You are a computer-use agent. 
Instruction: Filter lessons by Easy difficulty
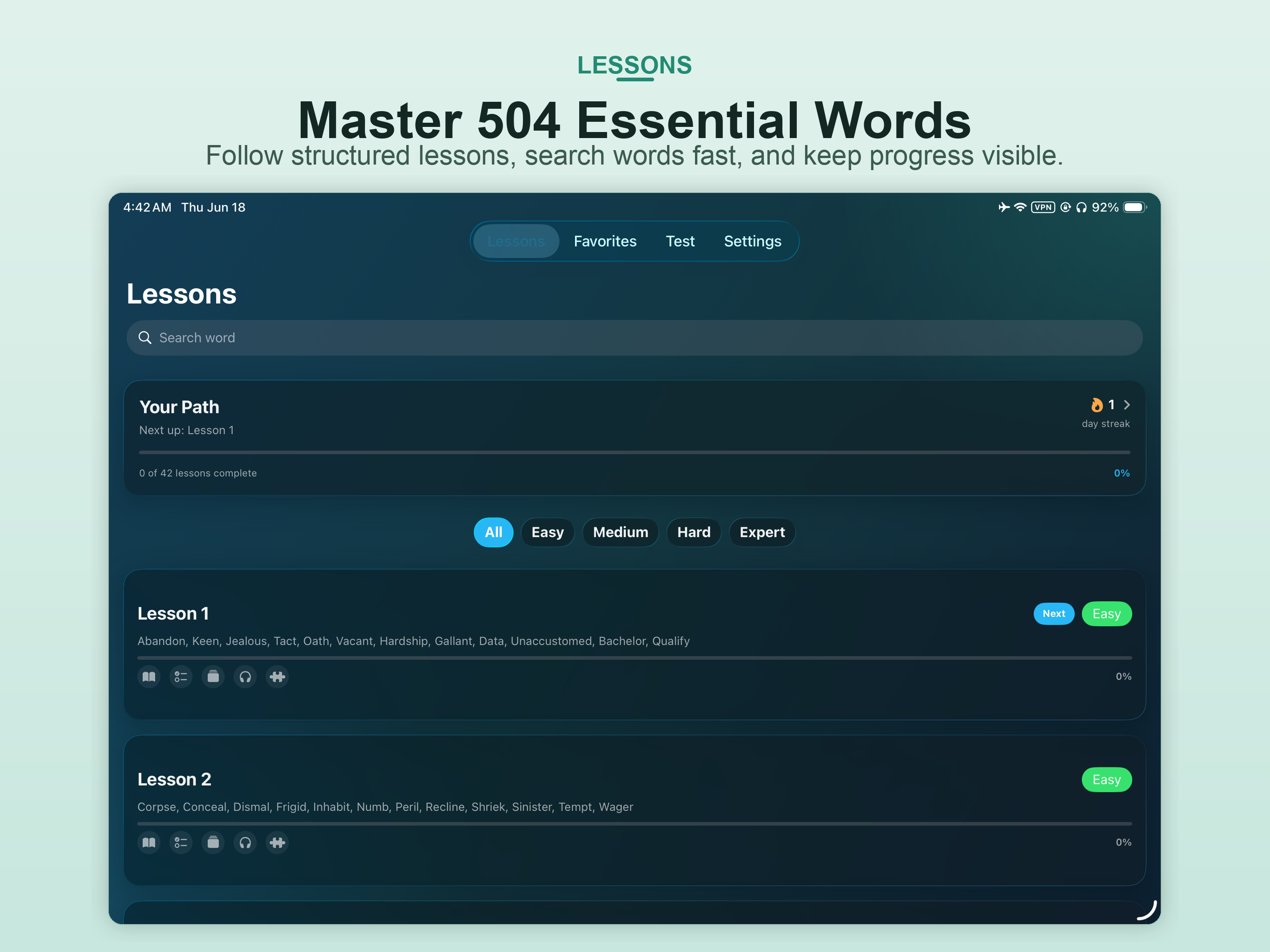547,532
